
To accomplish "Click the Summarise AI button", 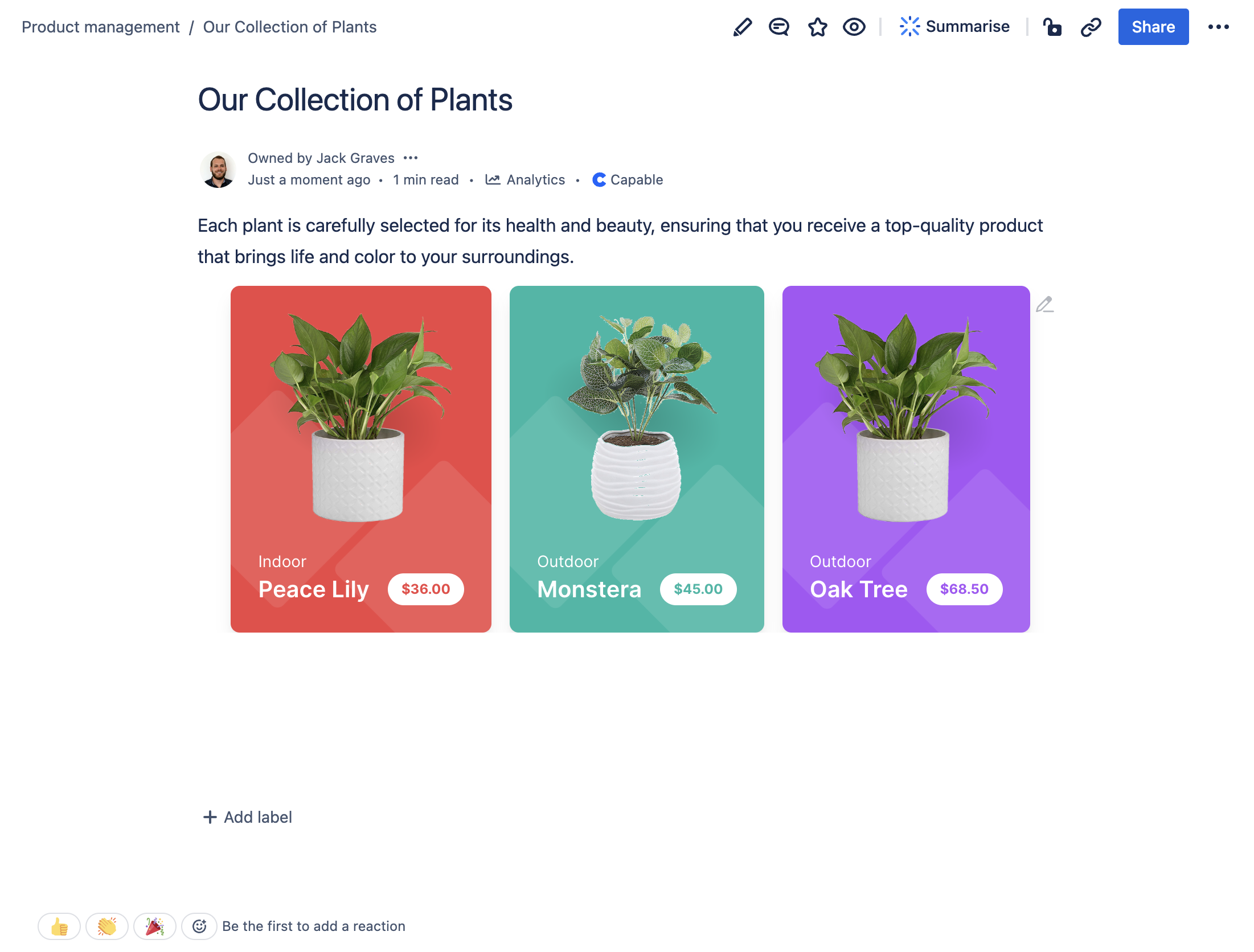I will (x=954, y=27).
